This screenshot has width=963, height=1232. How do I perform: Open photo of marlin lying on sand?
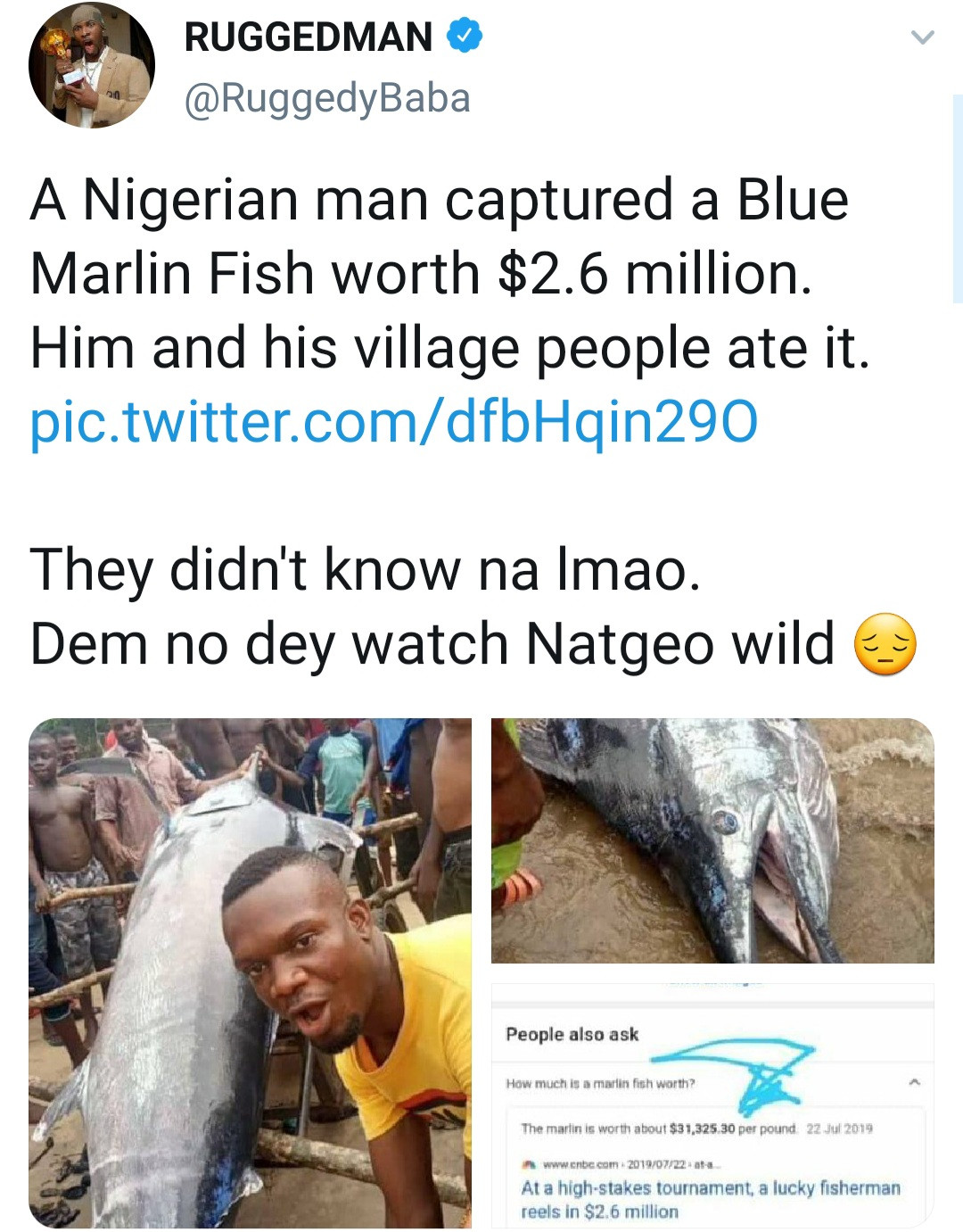coord(712,840)
